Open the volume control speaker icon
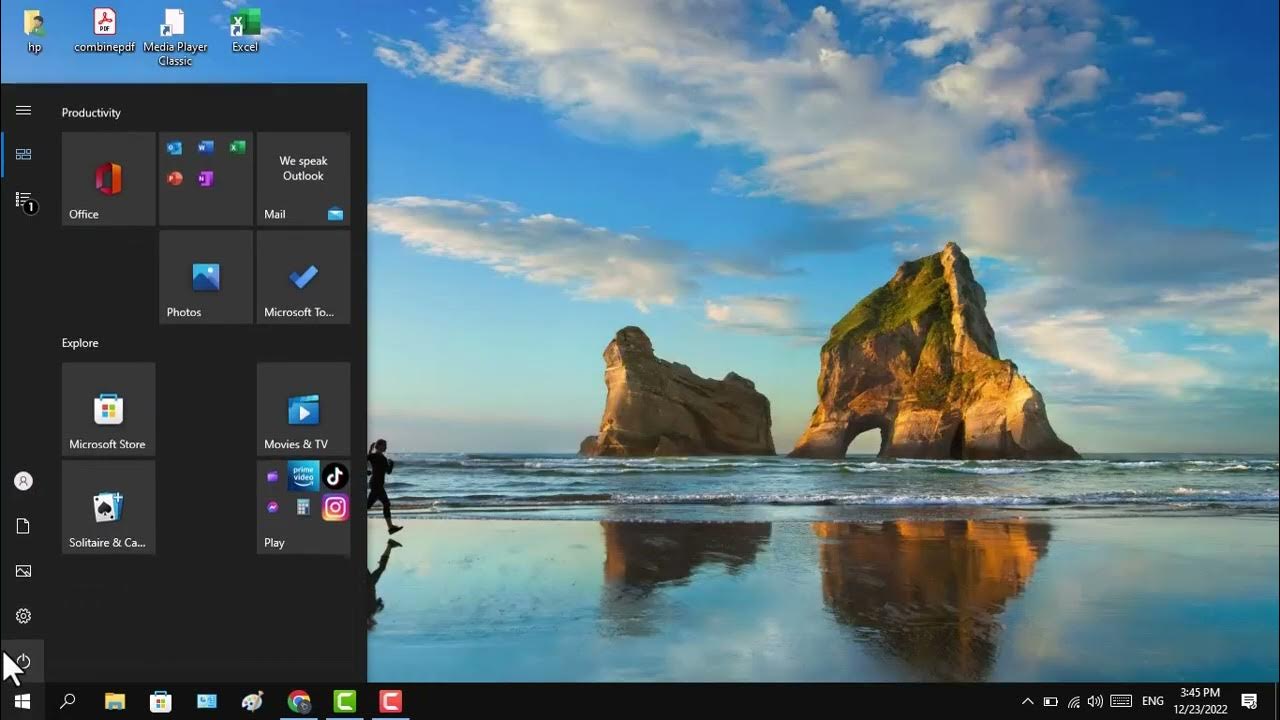1280x720 pixels. pos(1095,702)
